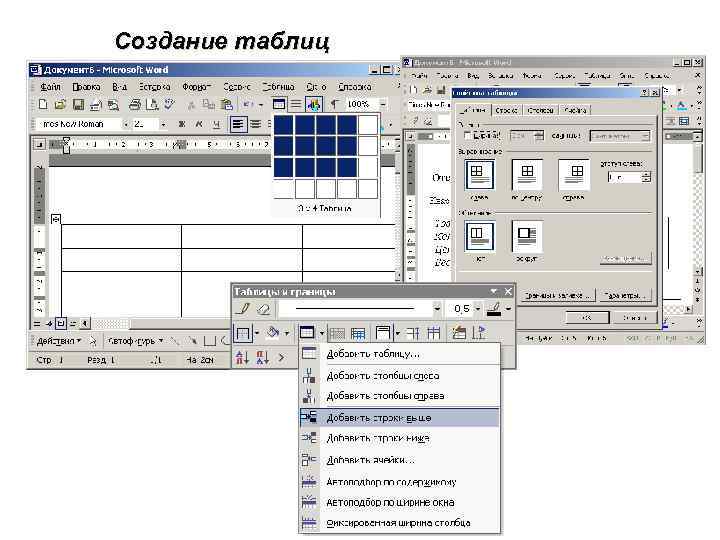This screenshot has height=540, width=720.
Task: Click the indent from left spinner in Table Properties
Action: pos(646,177)
